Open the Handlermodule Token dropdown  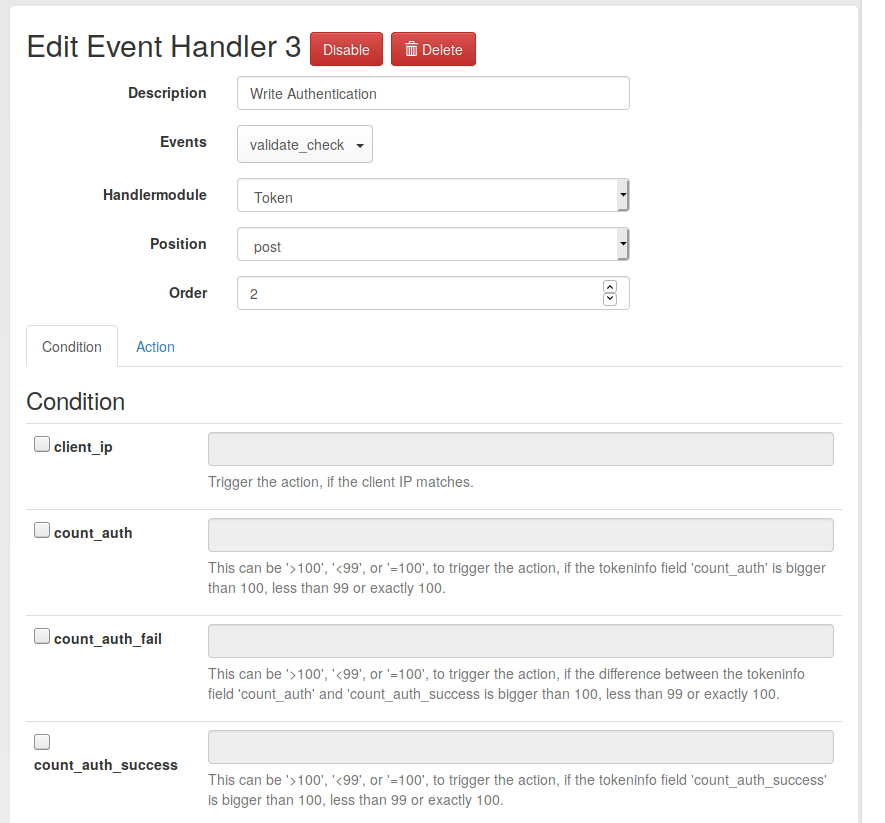[433, 195]
